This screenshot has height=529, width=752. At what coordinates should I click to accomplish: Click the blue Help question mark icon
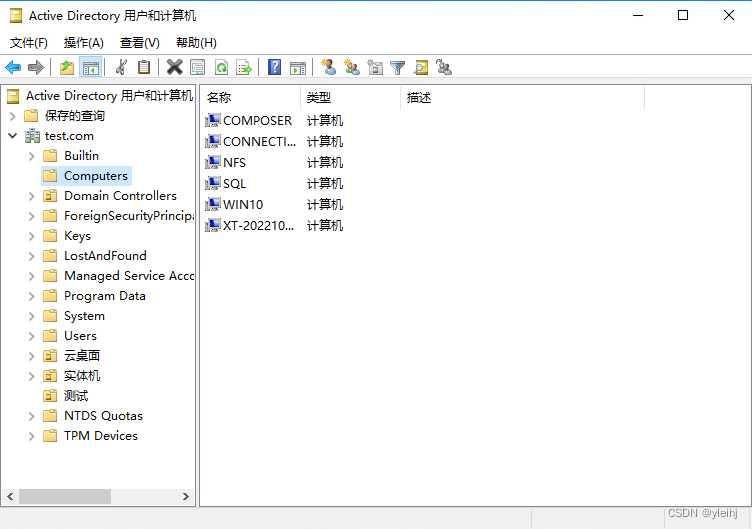274,67
